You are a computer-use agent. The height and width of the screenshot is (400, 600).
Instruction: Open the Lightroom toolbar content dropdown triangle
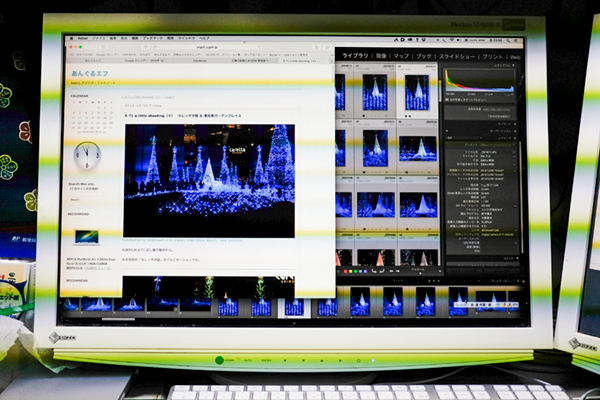tap(440, 271)
